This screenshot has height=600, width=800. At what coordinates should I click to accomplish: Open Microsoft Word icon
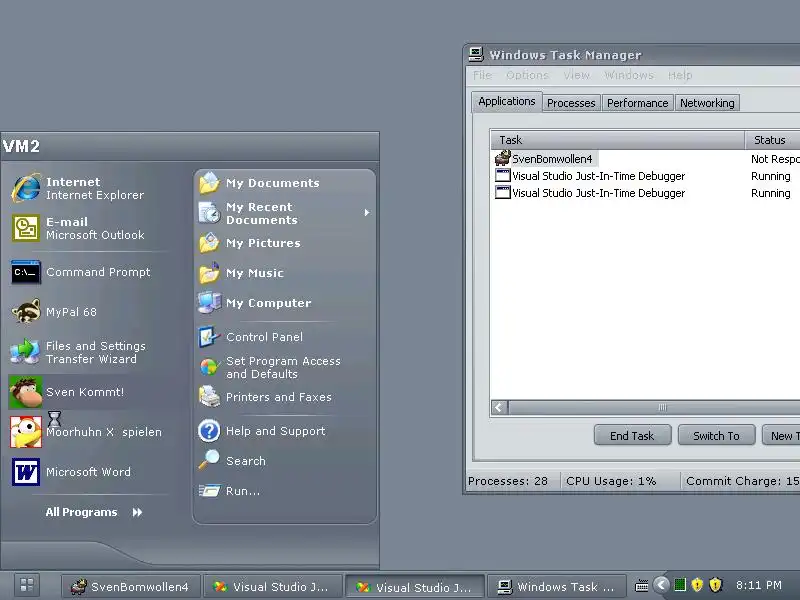pyautogui.click(x=26, y=472)
